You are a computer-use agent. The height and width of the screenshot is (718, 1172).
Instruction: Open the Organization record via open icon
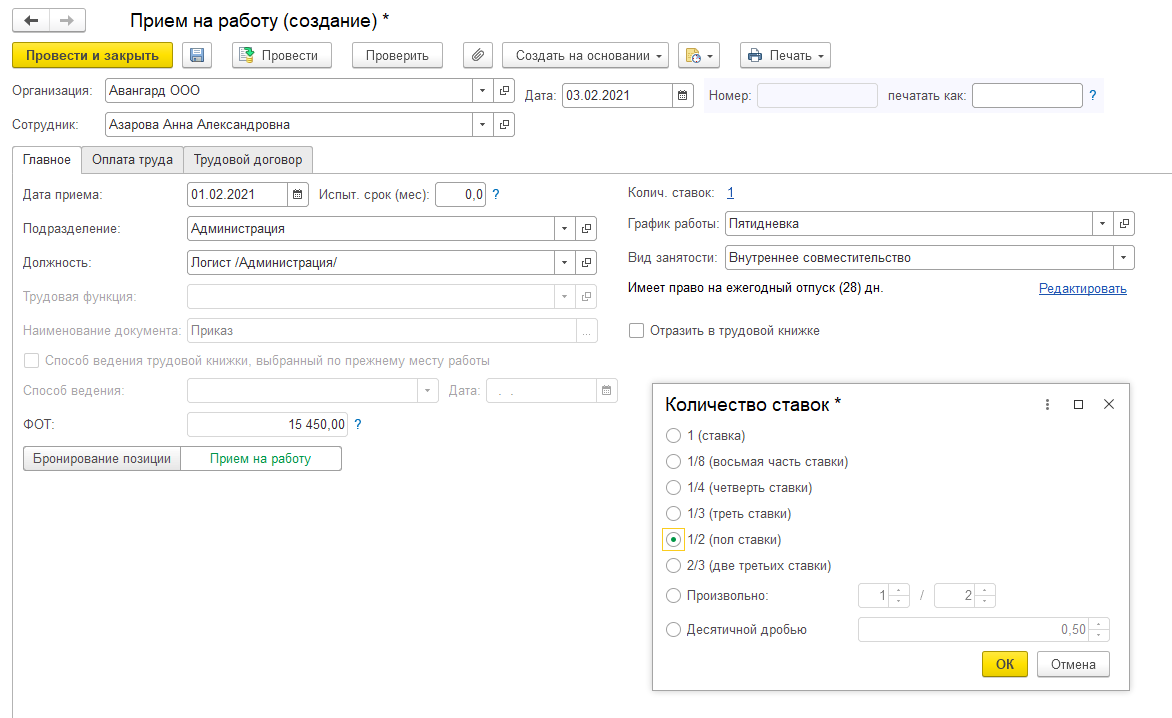click(505, 91)
